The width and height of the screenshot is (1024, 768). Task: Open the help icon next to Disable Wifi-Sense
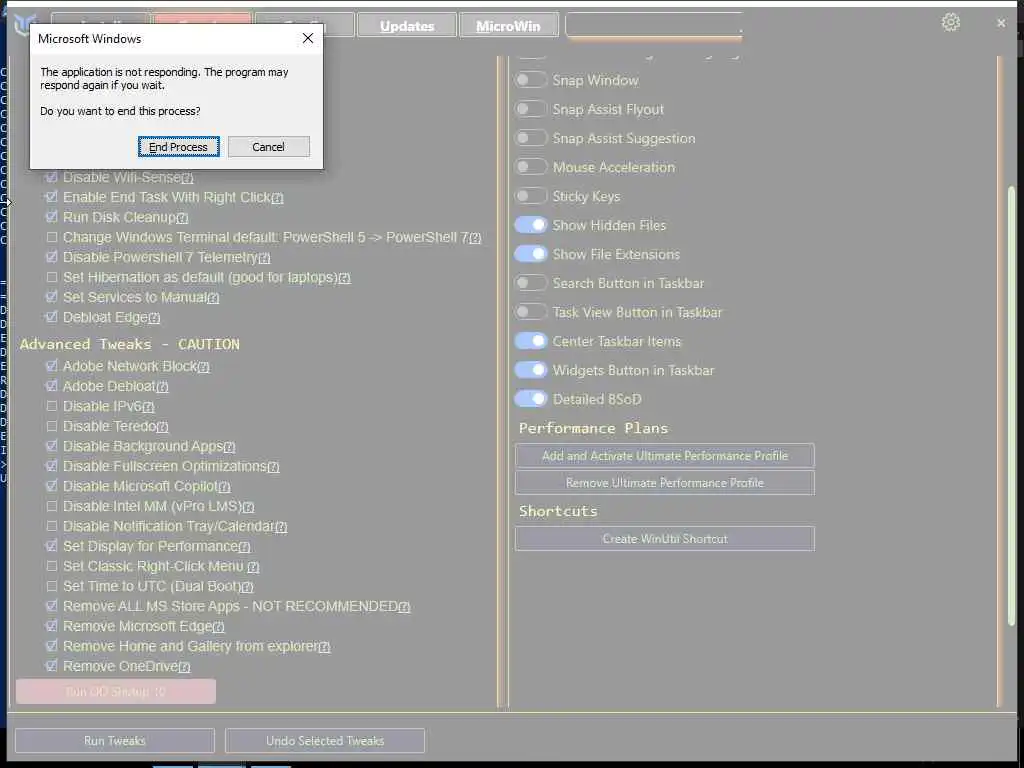pyautogui.click(x=187, y=178)
